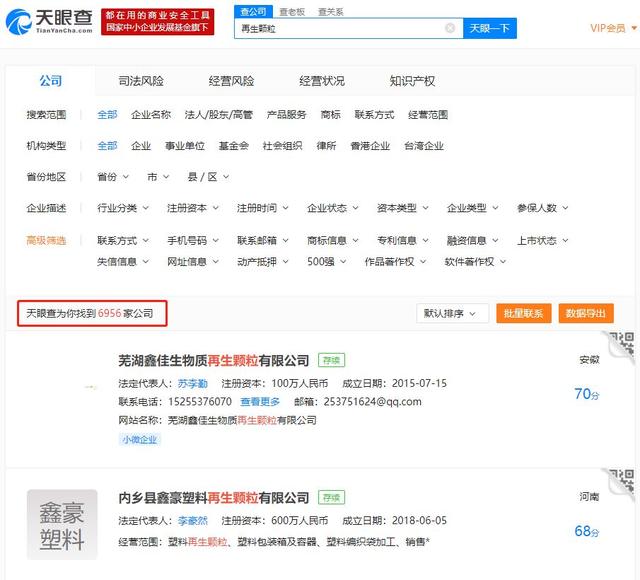Select the 查关系 search tab
Viewport: 640px width, 580px height.
coord(331,12)
